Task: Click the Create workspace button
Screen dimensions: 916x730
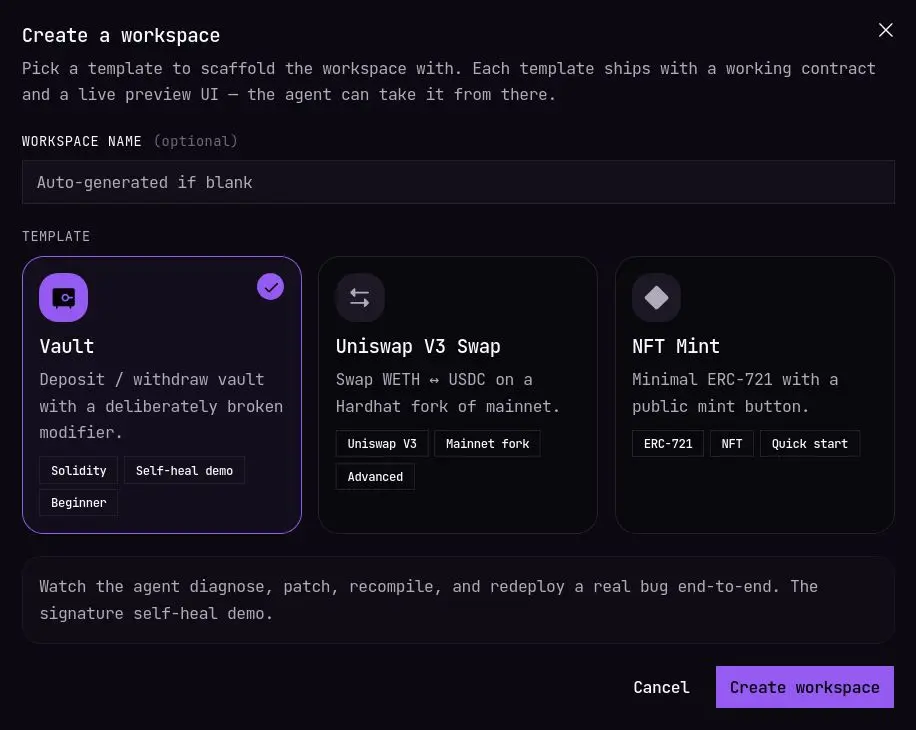Action: [x=804, y=687]
